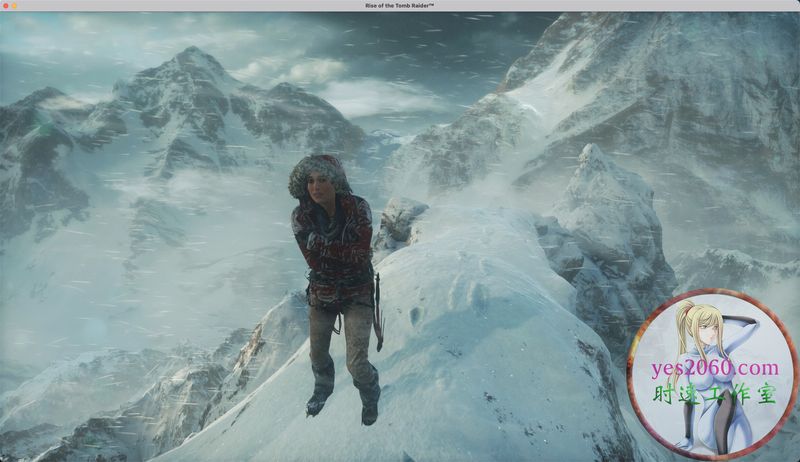Click the climber's boot on the left
800x462 pixels.
(320, 400)
